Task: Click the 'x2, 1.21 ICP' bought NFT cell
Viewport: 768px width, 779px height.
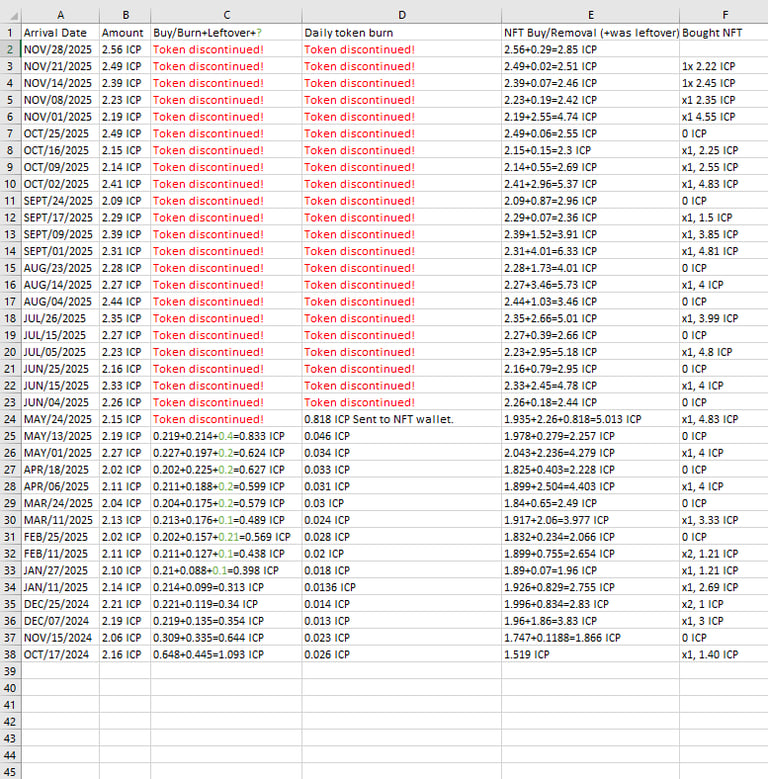Action: (724, 553)
